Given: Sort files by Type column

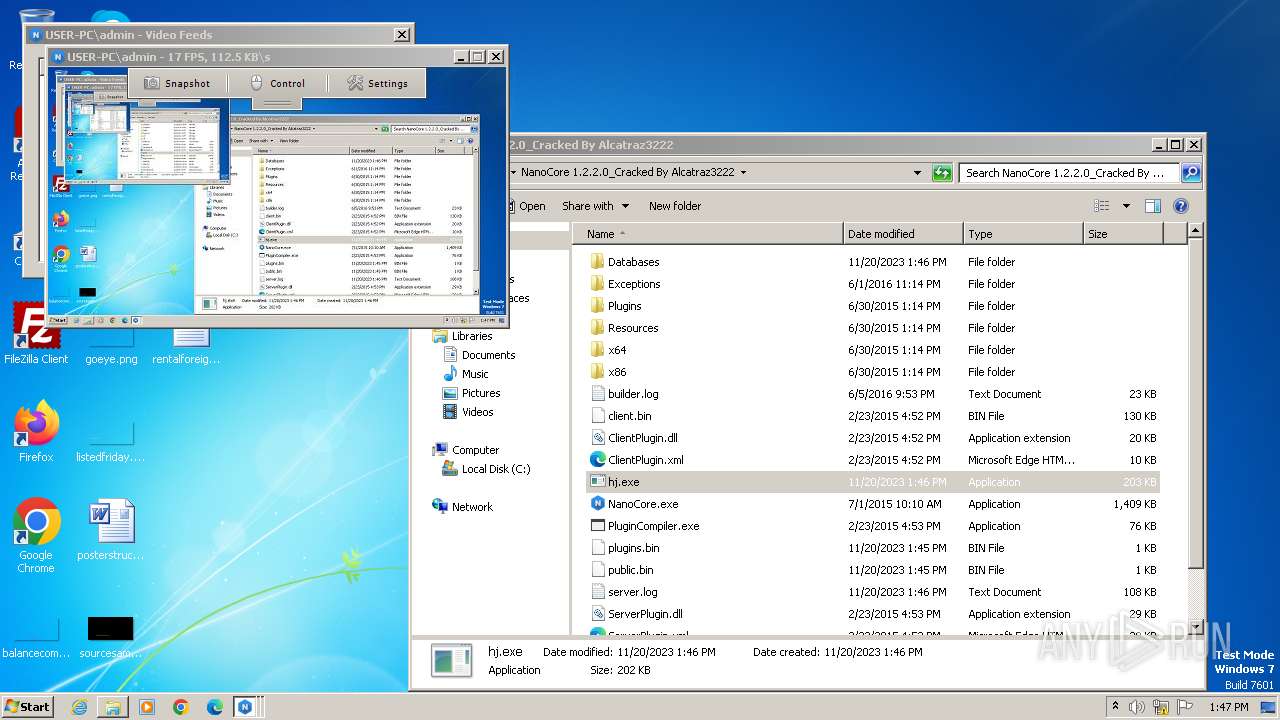Looking at the screenshot, I should coord(1023,234).
